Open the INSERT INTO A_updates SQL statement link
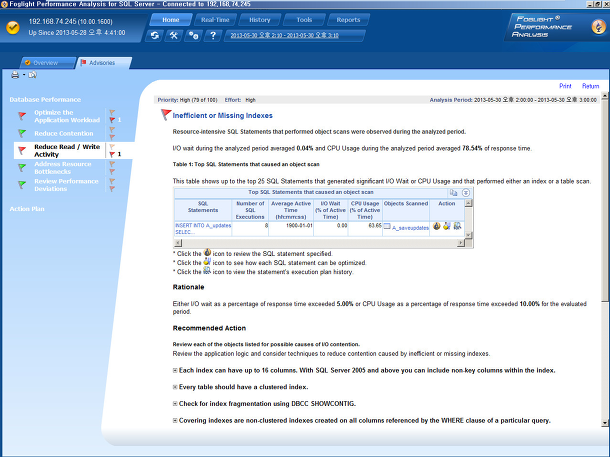The image size is (610, 457). (x=203, y=229)
